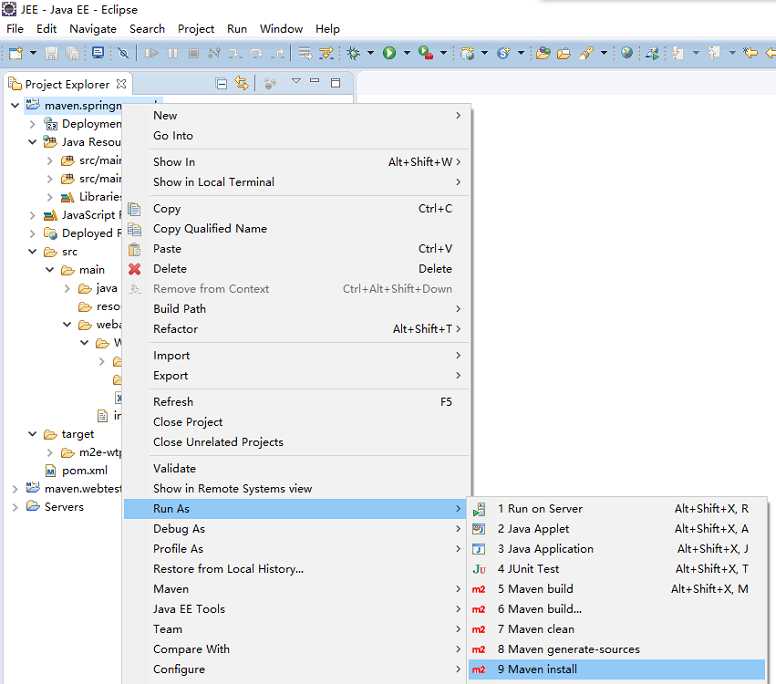
Task: Collapse the target folder node
Action: coord(32,434)
